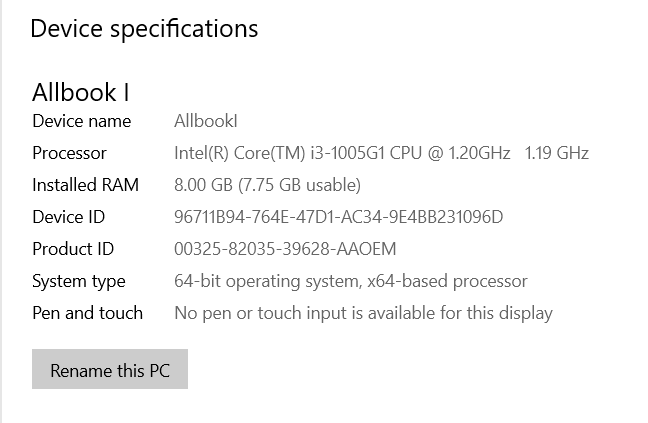This screenshot has height=423, width=648.
Task: Click the Processor label
Action: coord(69,153)
